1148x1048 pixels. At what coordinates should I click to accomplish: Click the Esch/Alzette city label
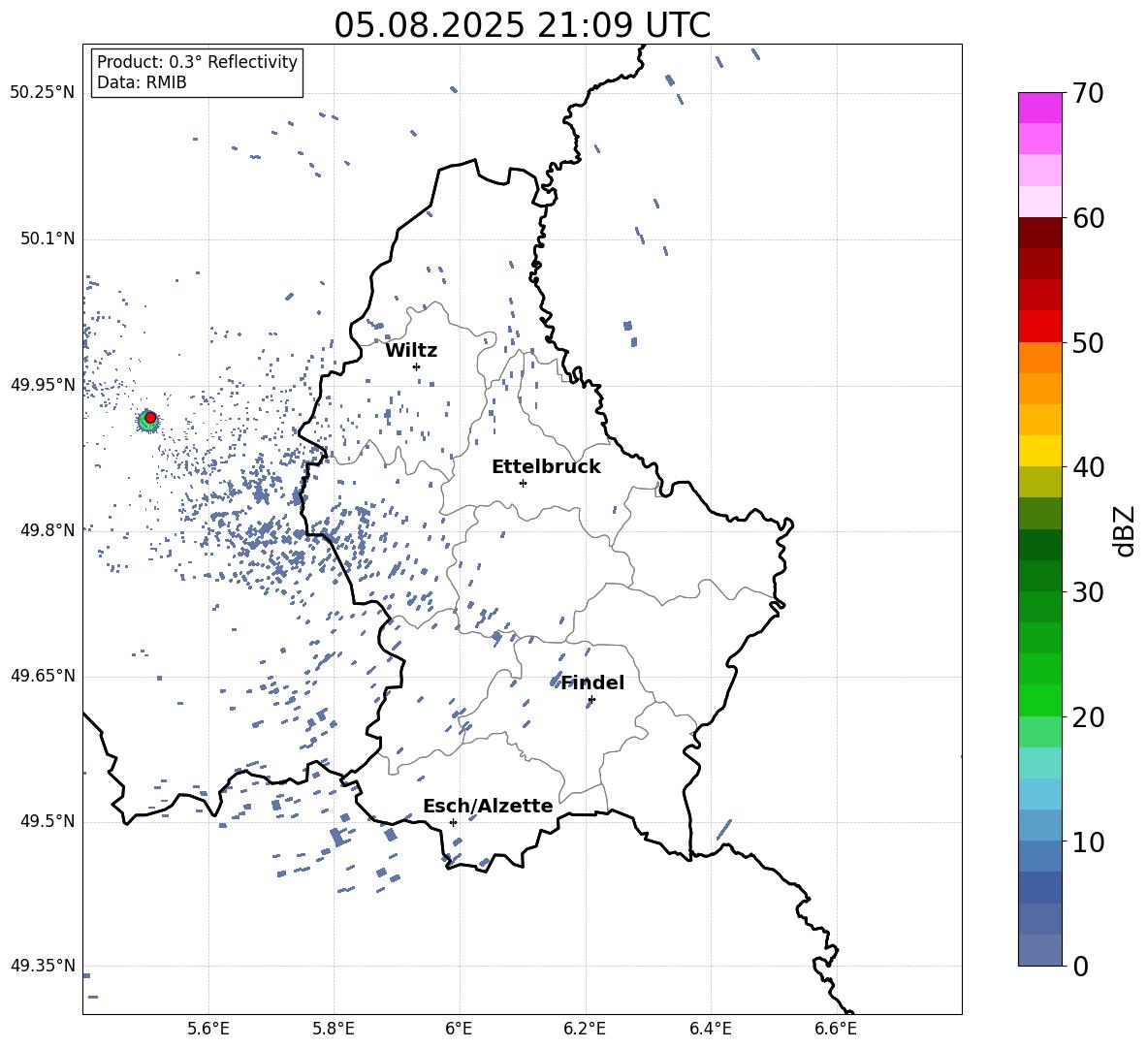(x=488, y=807)
